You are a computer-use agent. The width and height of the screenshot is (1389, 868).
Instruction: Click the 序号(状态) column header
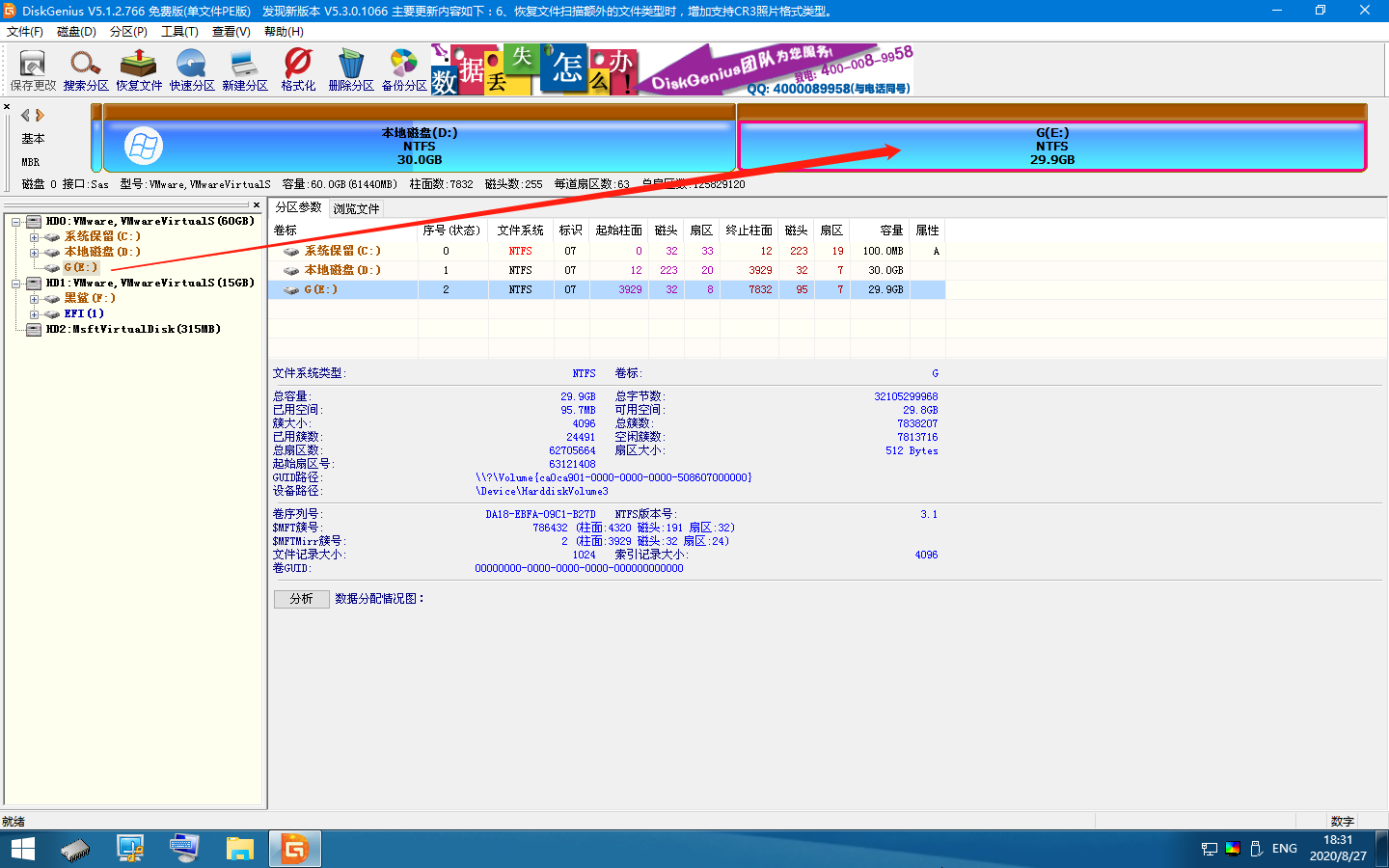coord(452,231)
